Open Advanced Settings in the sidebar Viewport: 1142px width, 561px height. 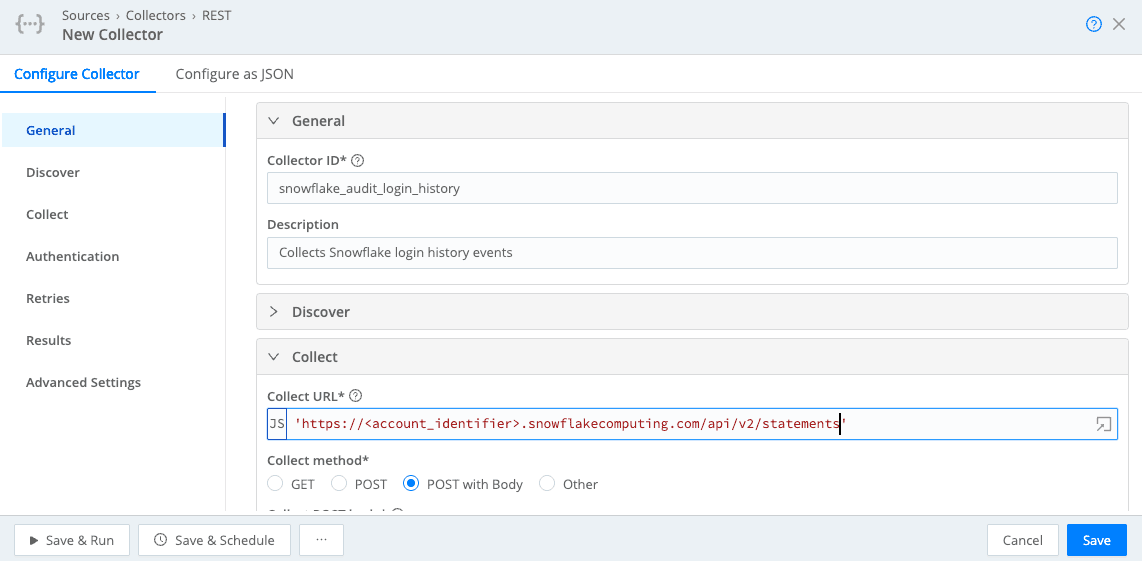tap(83, 383)
